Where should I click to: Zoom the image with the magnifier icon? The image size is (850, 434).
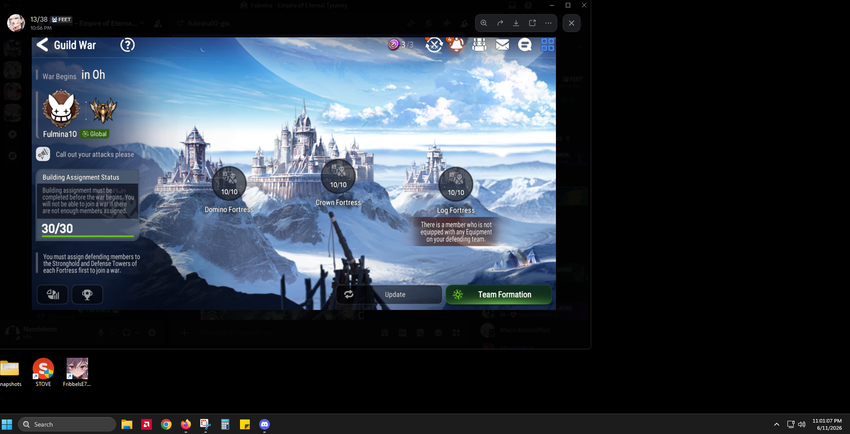(484, 23)
